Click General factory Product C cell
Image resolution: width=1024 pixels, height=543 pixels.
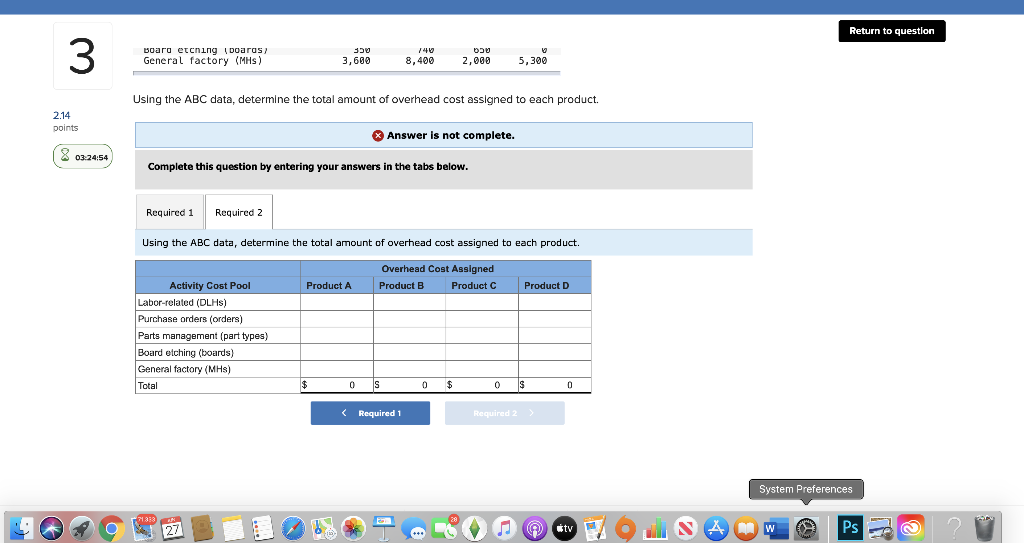click(x=482, y=369)
